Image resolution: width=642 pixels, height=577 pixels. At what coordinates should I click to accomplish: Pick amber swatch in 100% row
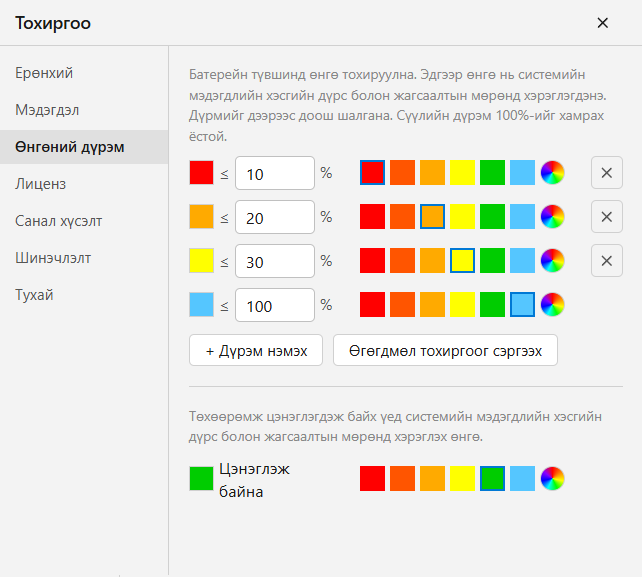pyautogui.click(x=432, y=305)
